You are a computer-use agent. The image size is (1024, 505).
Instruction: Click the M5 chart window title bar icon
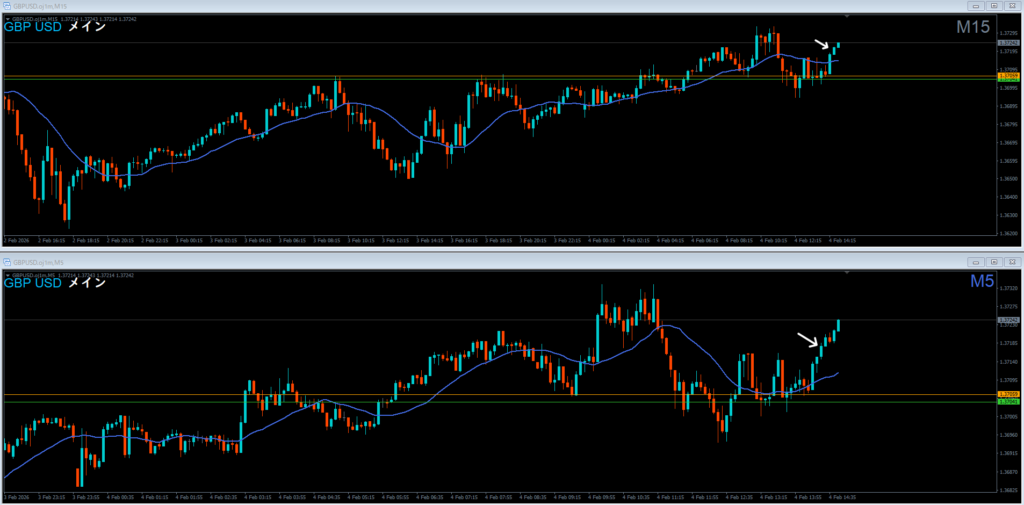pos(7,260)
